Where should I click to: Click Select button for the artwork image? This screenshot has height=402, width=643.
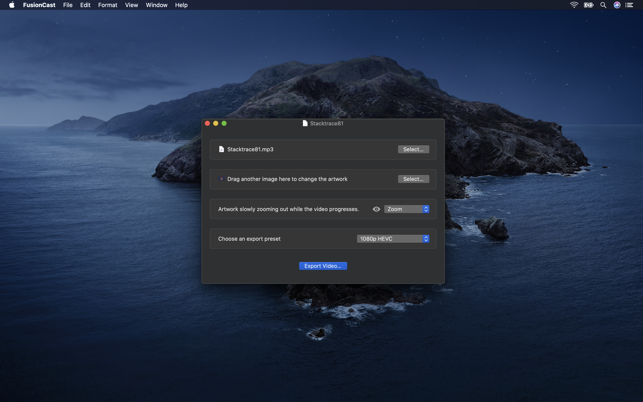(x=413, y=179)
